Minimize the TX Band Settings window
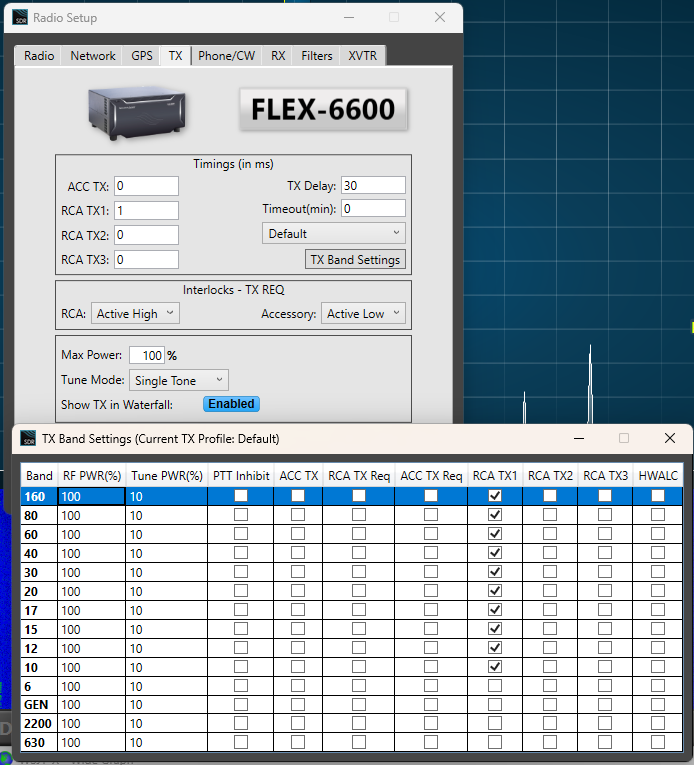This screenshot has width=694, height=765. pos(579,438)
